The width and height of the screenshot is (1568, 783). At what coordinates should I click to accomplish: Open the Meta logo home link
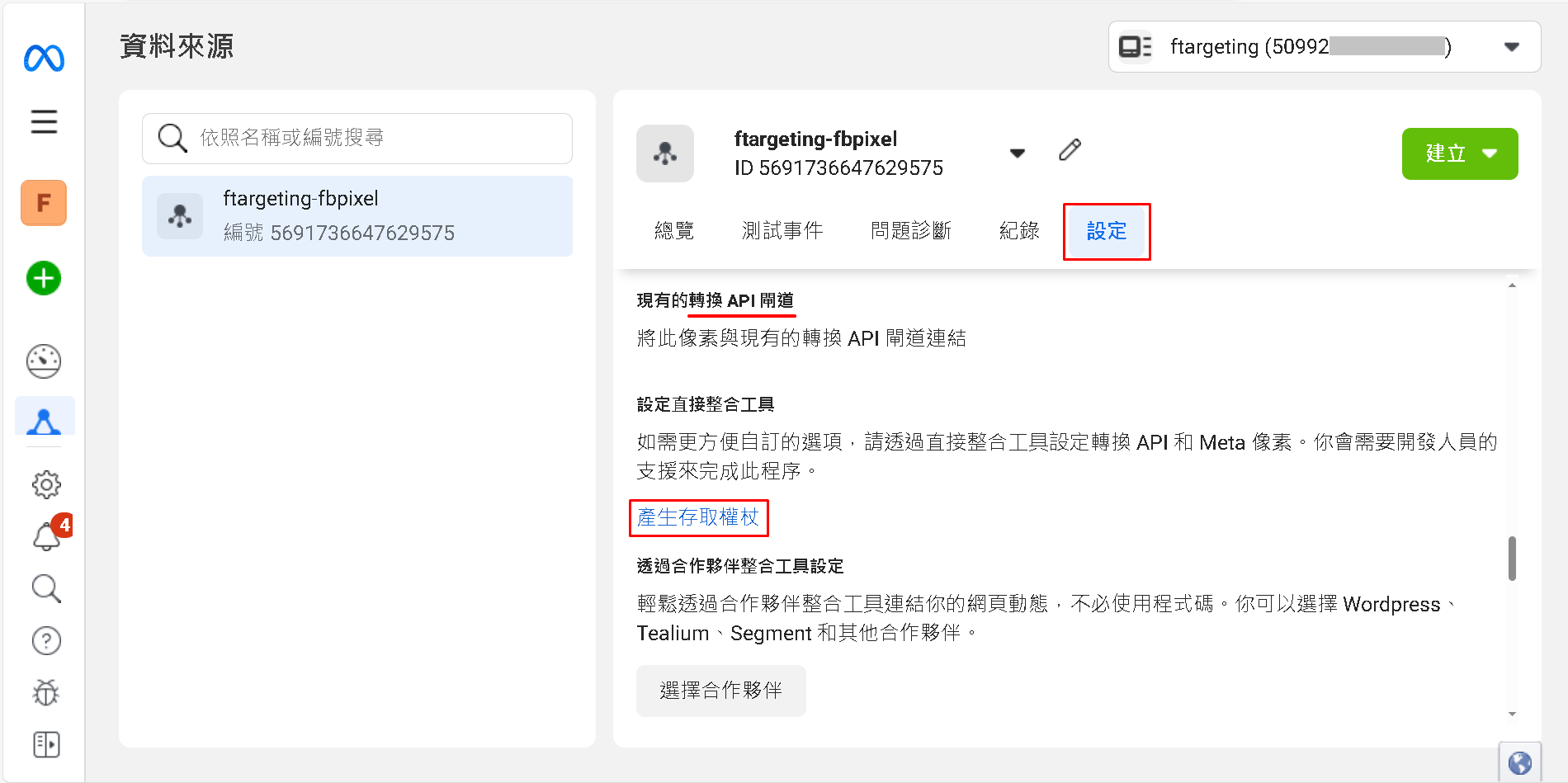(45, 58)
